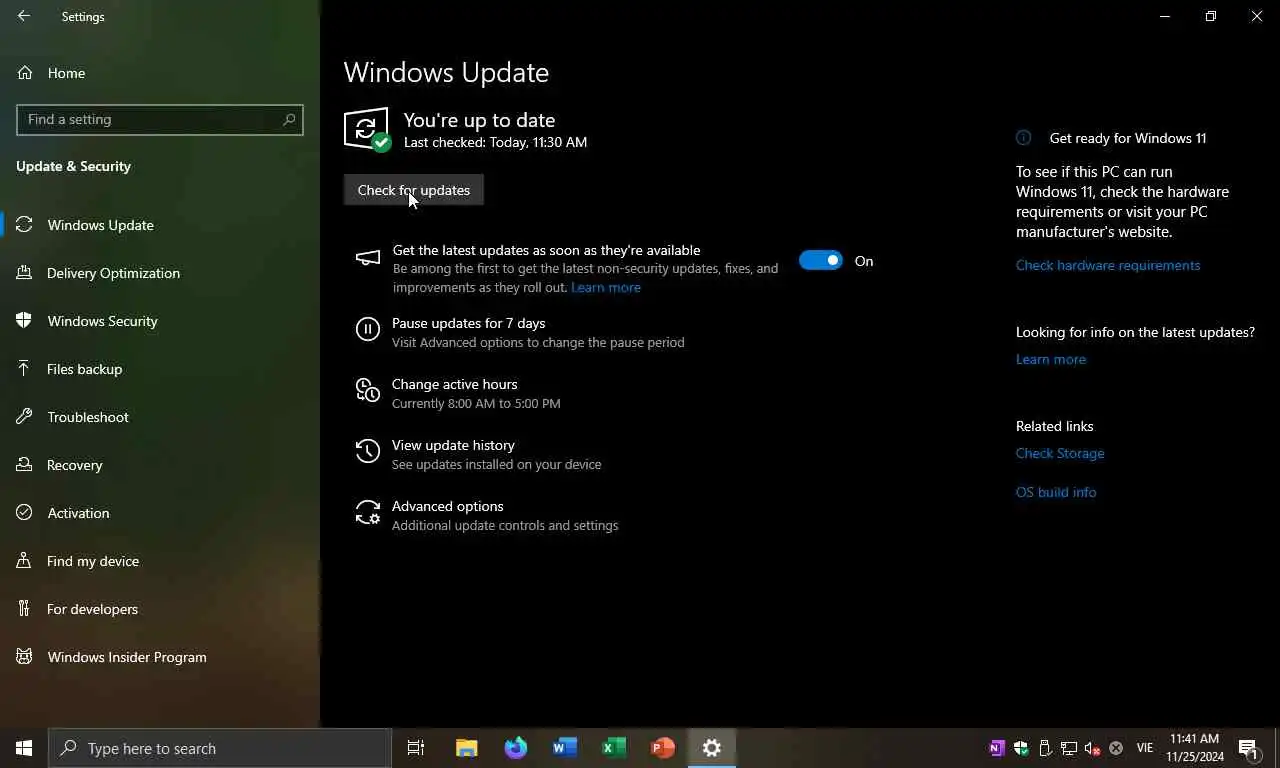Image resolution: width=1280 pixels, height=768 pixels.
Task: Launch Excel from the taskbar
Action: (x=613, y=748)
